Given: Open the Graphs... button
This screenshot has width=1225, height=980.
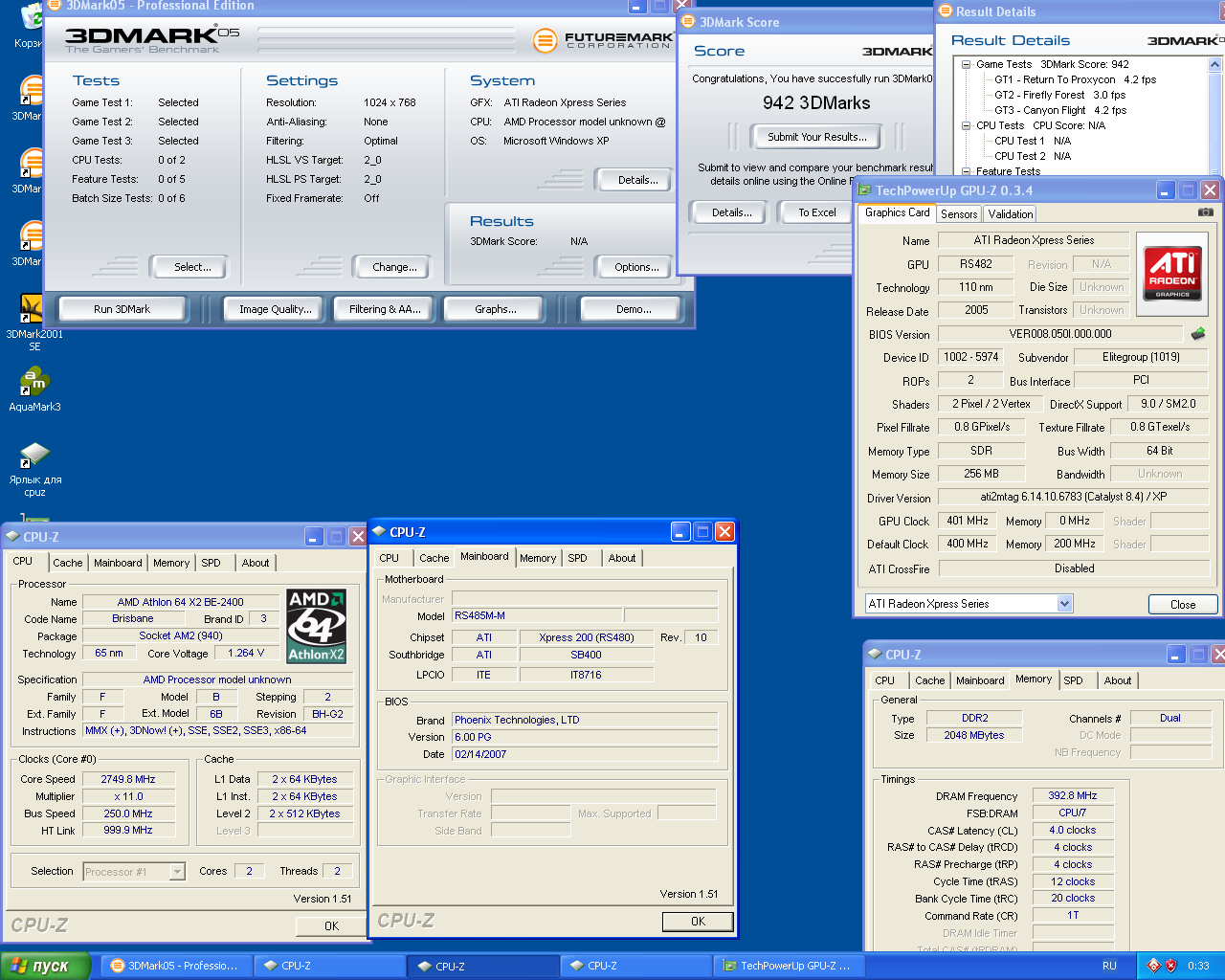Looking at the screenshot, I should (x=495, y=309).
